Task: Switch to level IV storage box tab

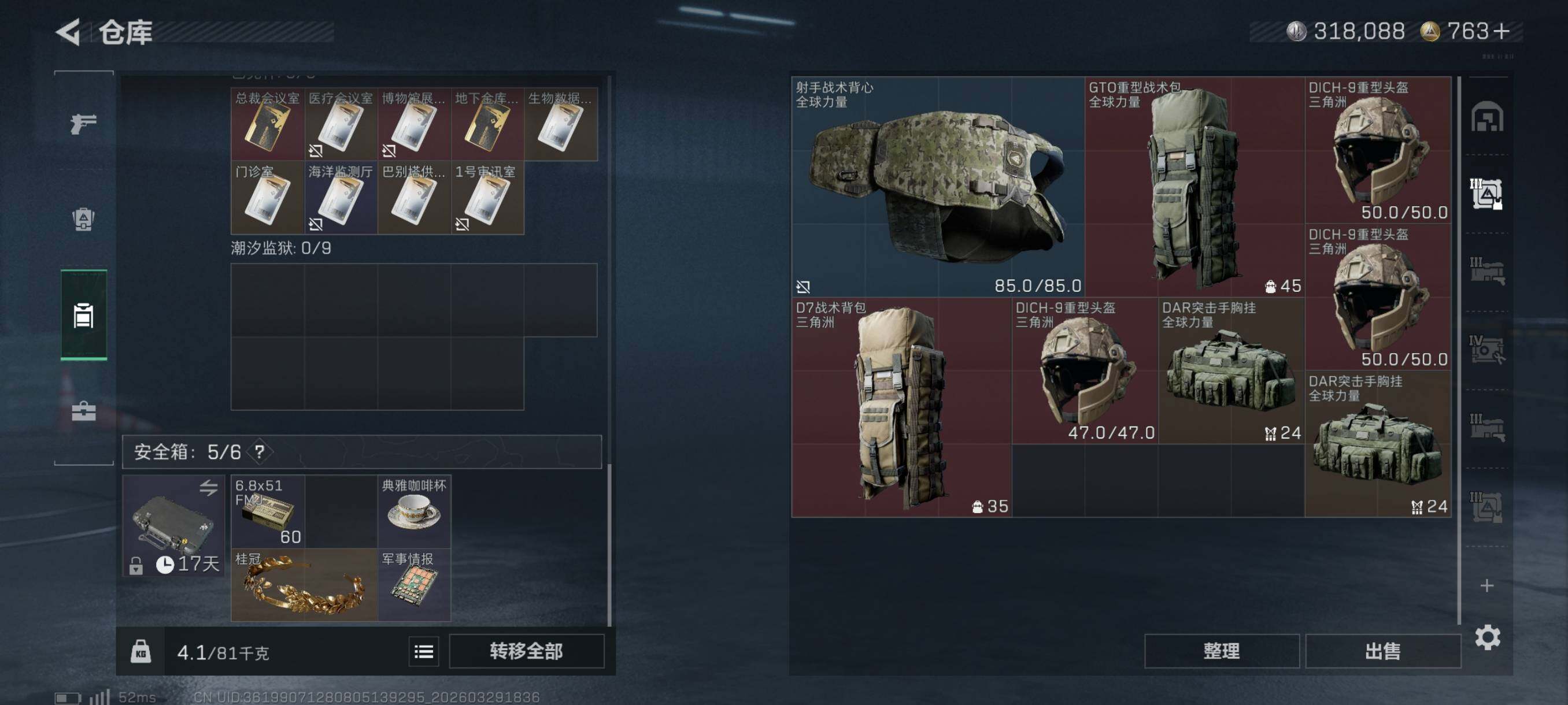Action: [1486, 350]
